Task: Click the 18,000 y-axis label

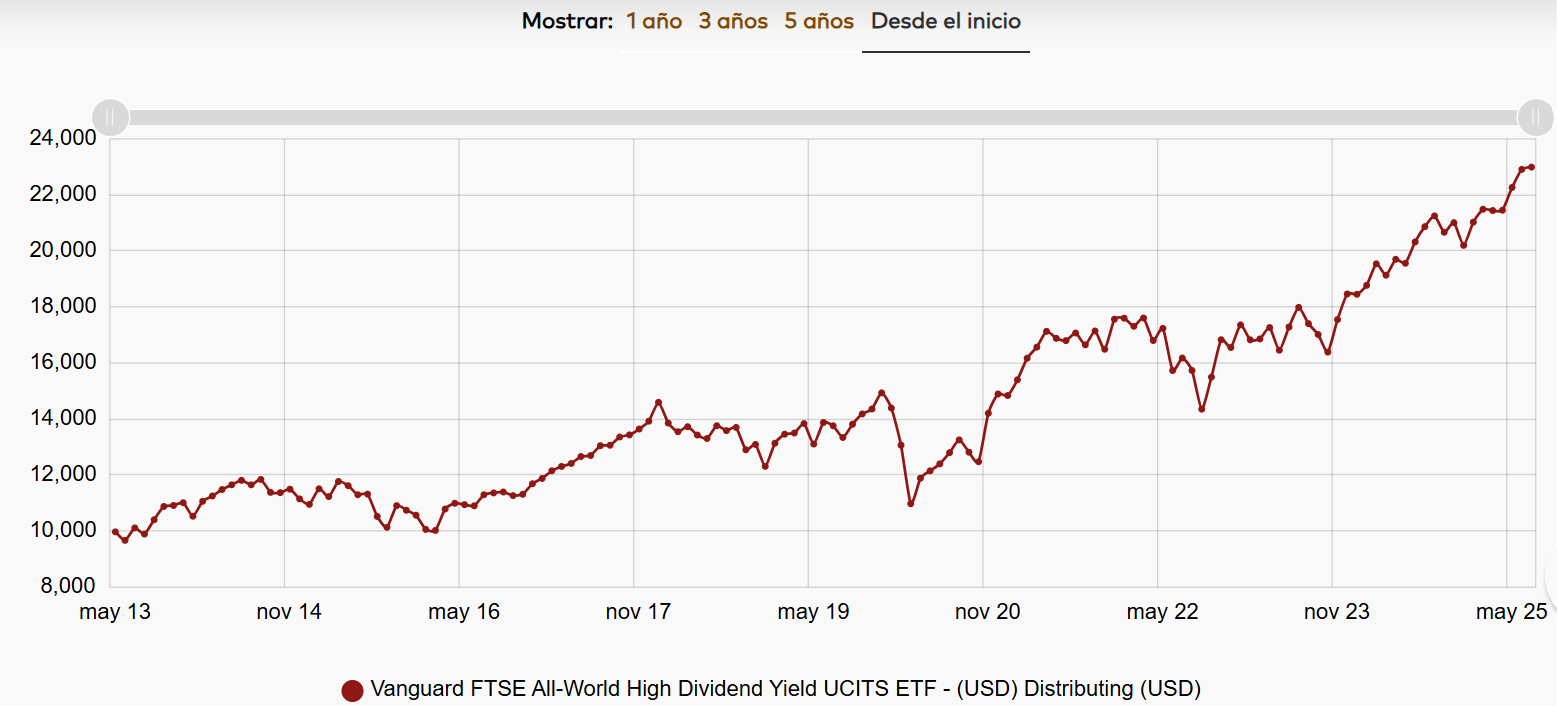Action: pyautogui.click(x=61, y=306)
